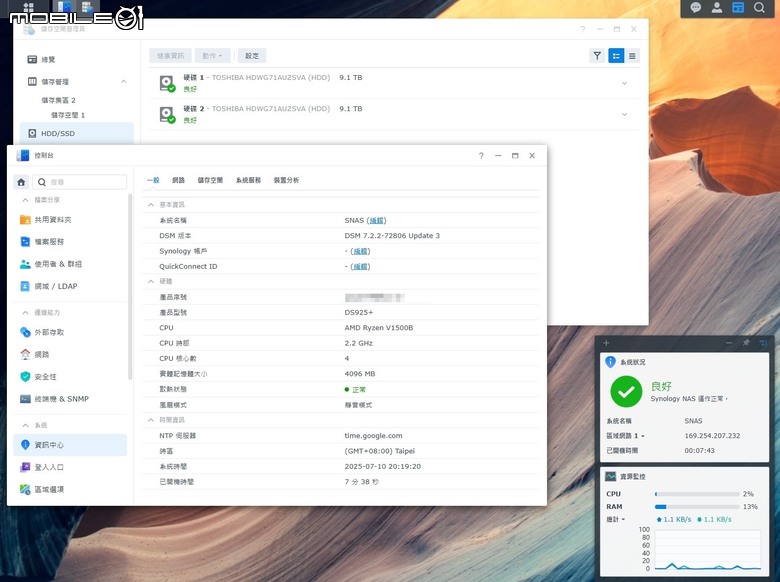Image resolution: width=780 pixels, height=582 pixels.
Task: Click the drive 1 disk icon
Action: (167, 83)
